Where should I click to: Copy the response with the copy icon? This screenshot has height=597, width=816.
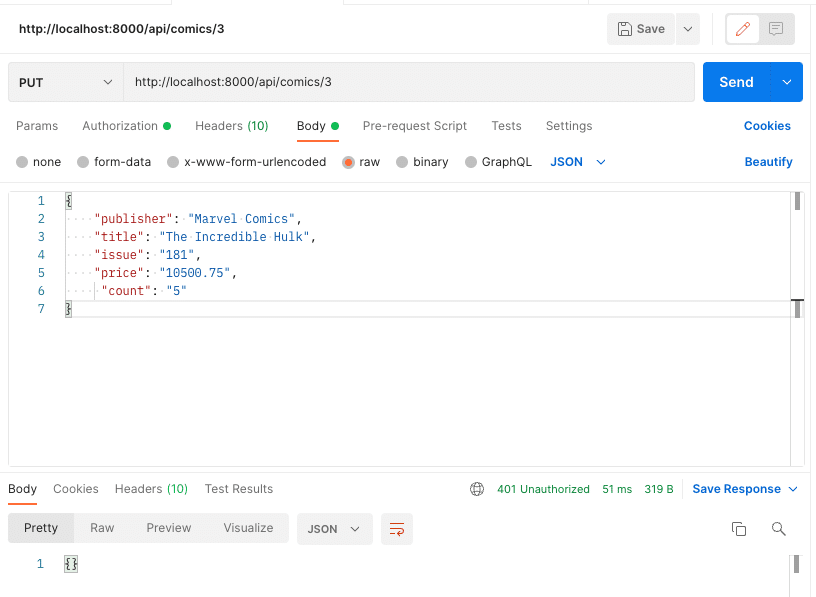tap(738, 529)
